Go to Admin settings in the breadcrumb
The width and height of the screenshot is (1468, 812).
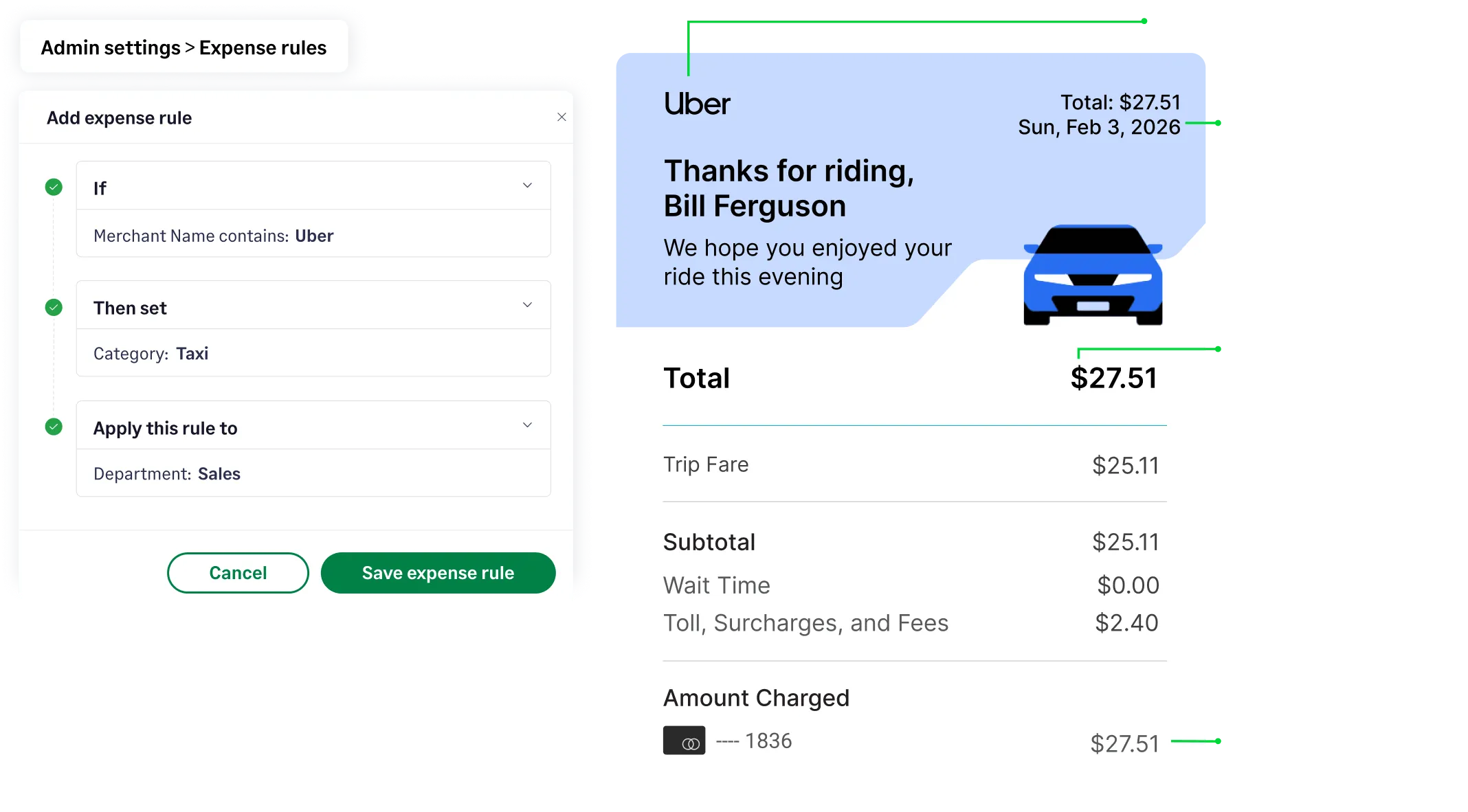coord(111,48)
